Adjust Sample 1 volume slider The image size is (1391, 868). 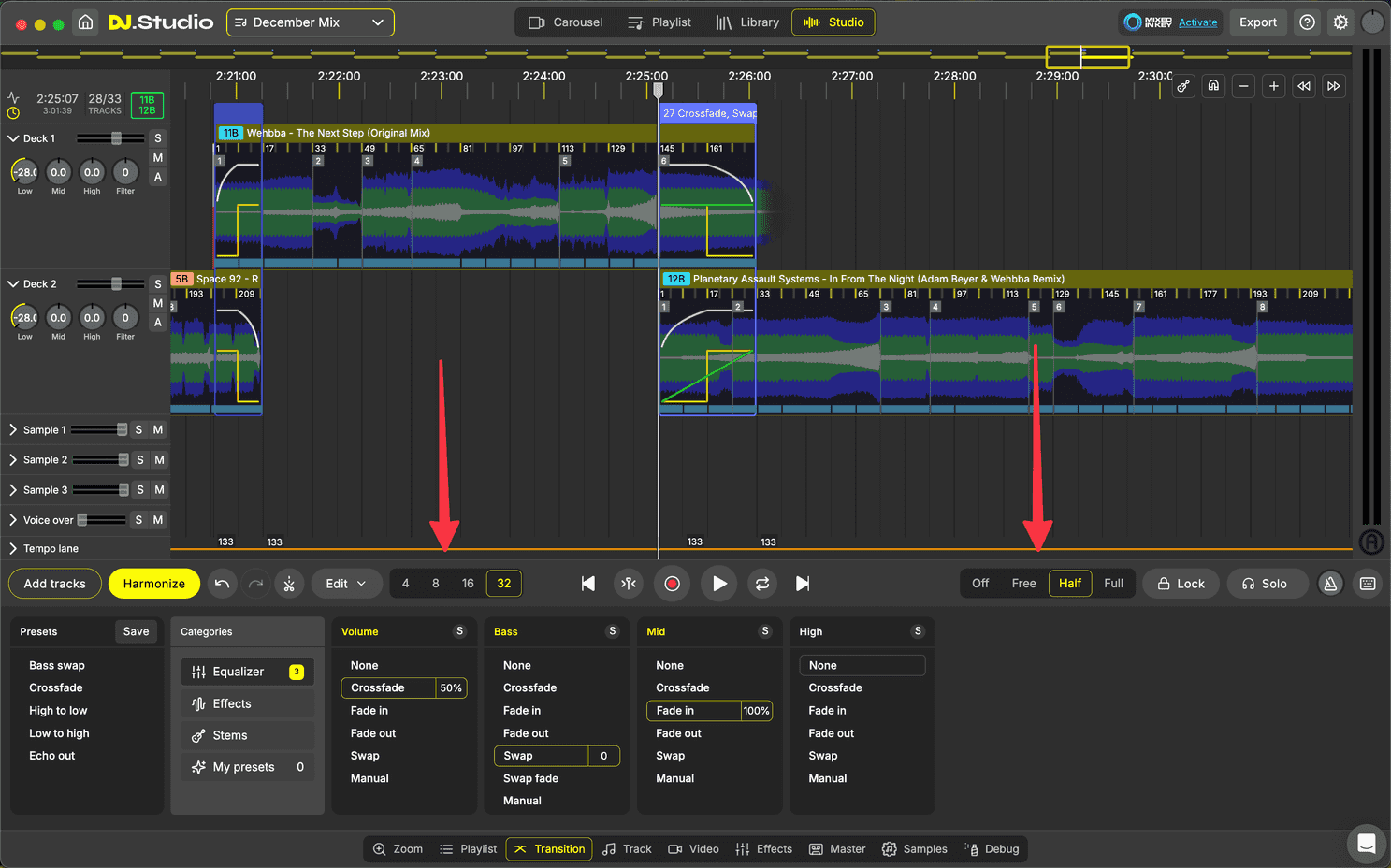[122, 430]
